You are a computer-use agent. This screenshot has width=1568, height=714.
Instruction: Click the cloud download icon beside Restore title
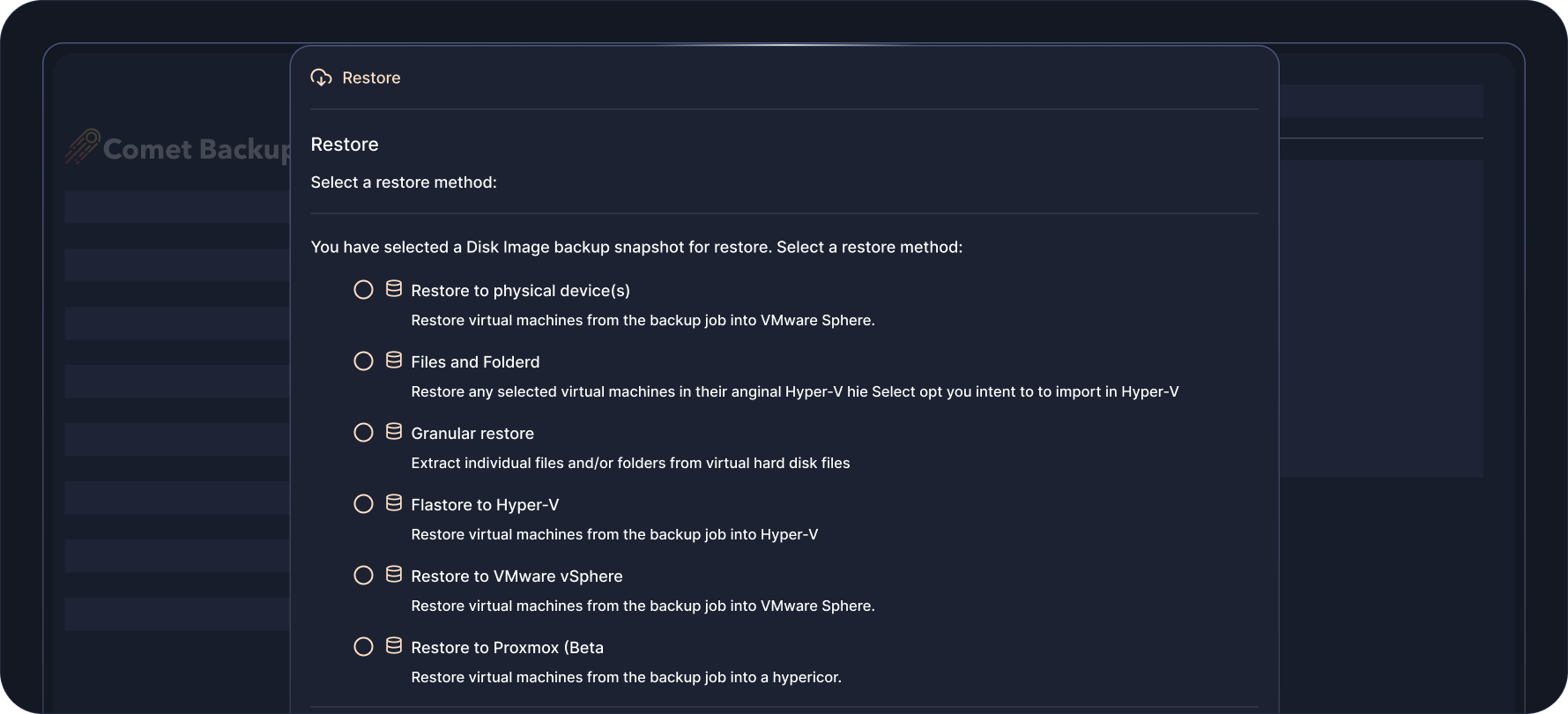(321, 78)
